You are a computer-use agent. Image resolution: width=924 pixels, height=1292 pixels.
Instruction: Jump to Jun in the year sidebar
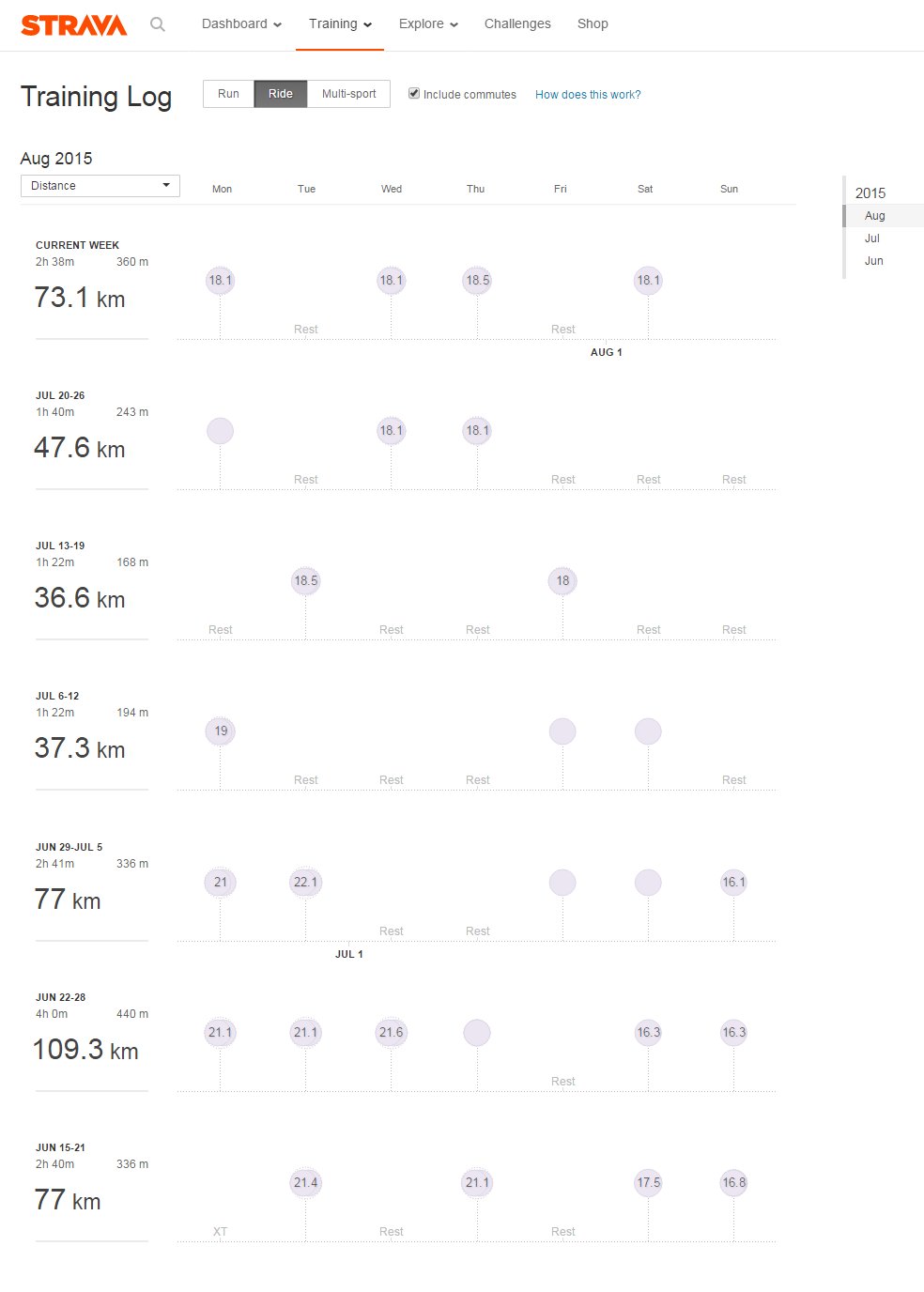click(873, 260)
